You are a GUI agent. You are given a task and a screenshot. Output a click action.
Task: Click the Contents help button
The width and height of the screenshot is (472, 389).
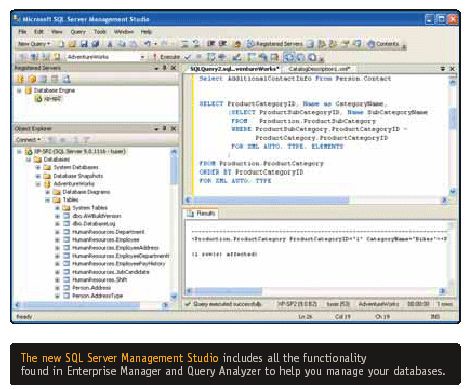point(383,44)
